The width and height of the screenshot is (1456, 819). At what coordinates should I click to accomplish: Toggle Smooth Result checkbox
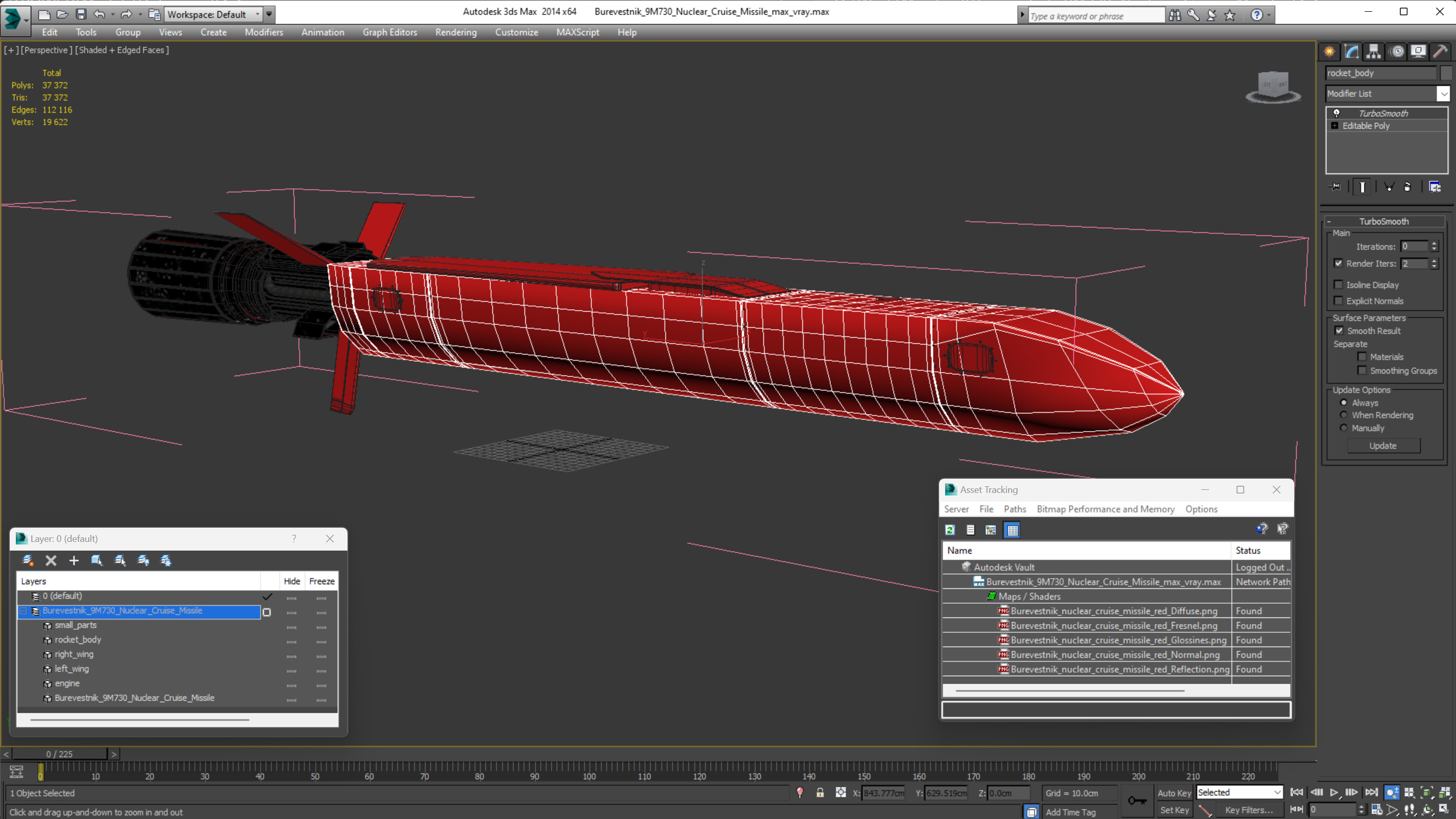pos(1339,330)
